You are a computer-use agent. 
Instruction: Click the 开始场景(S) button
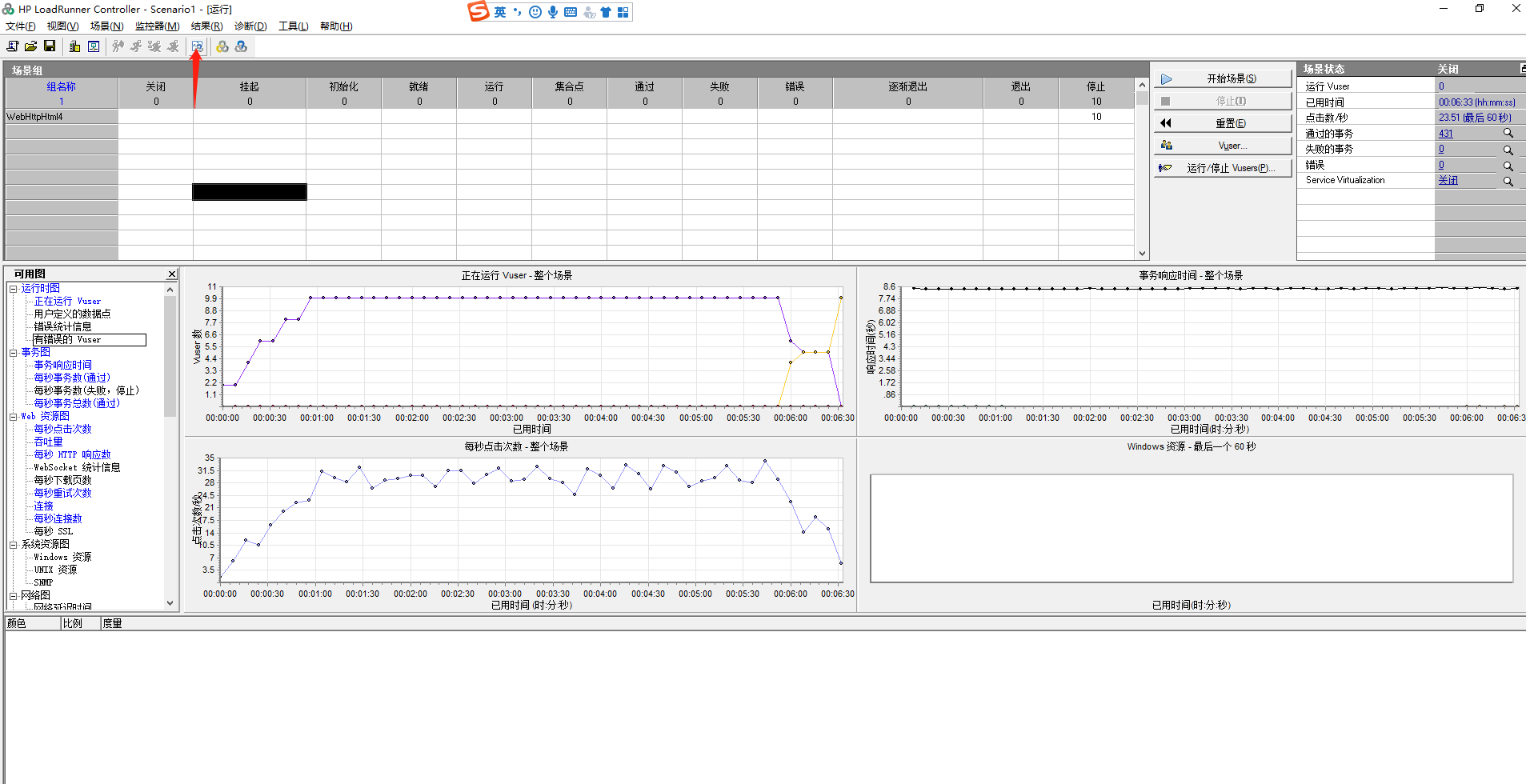pyautogui.click(x=1222, y=78)
